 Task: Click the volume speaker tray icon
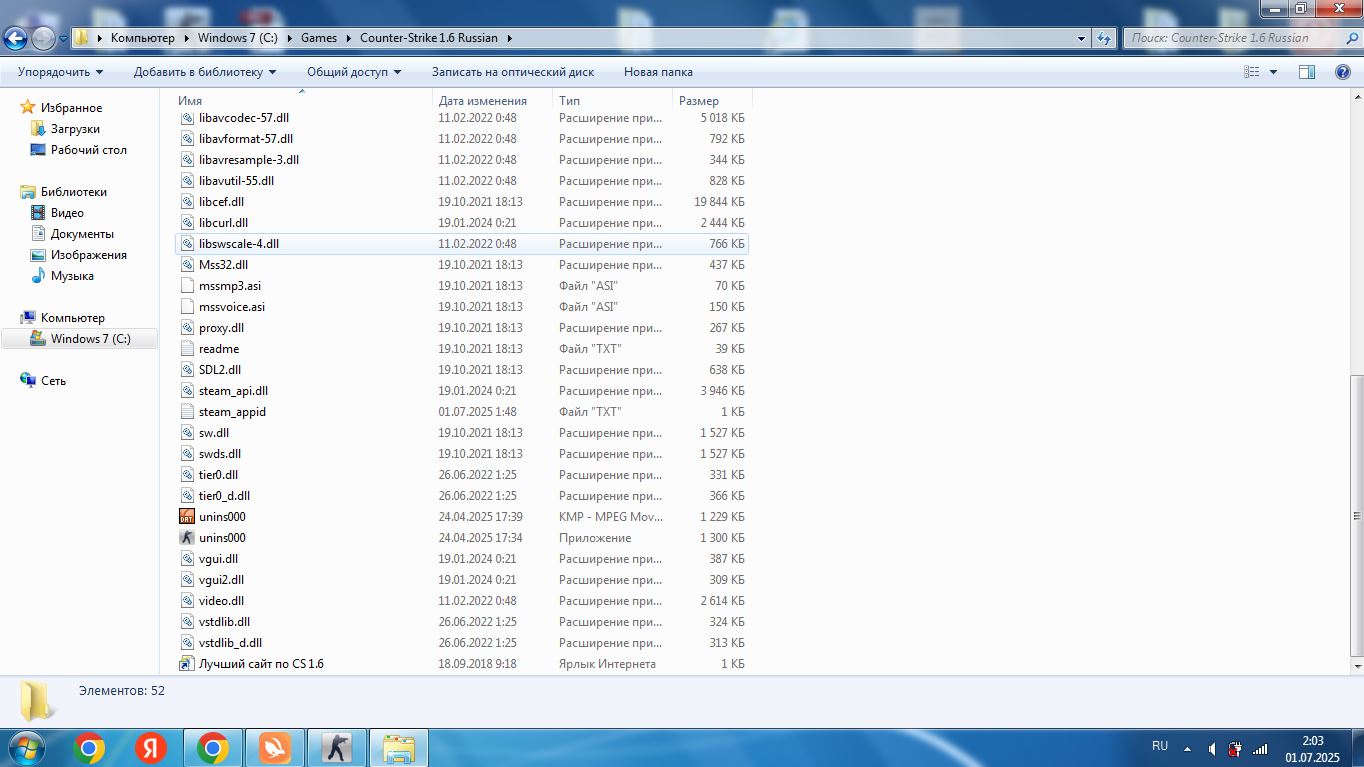[1212, 749]
